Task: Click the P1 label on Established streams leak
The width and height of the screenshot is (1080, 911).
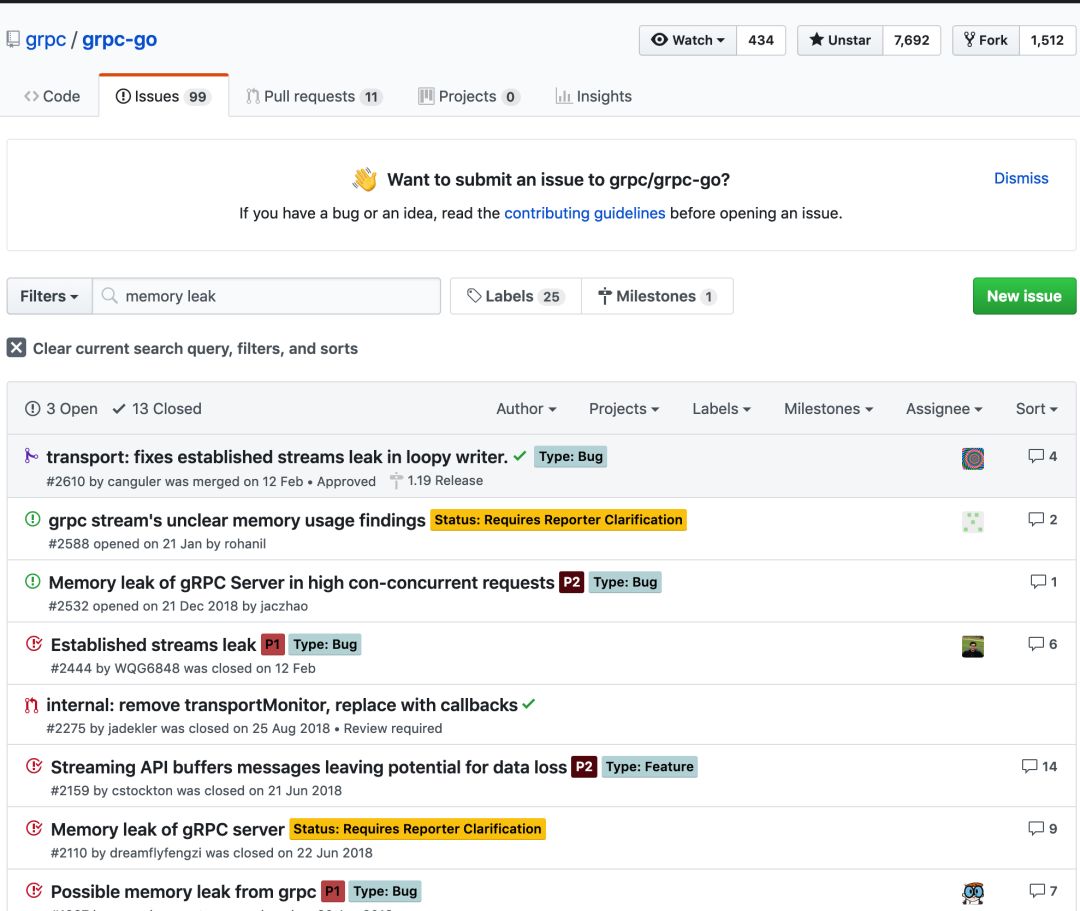Action: [x=273, y=645]
